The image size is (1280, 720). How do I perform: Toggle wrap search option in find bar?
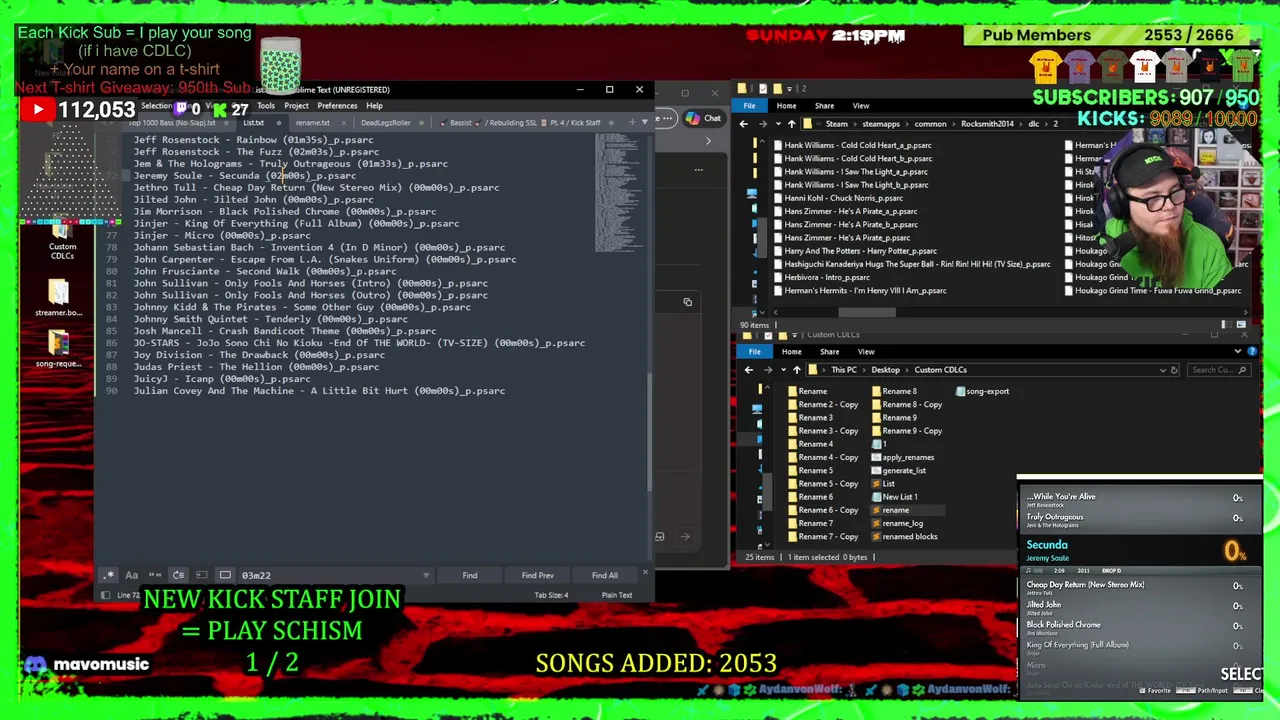coord(178,575)
